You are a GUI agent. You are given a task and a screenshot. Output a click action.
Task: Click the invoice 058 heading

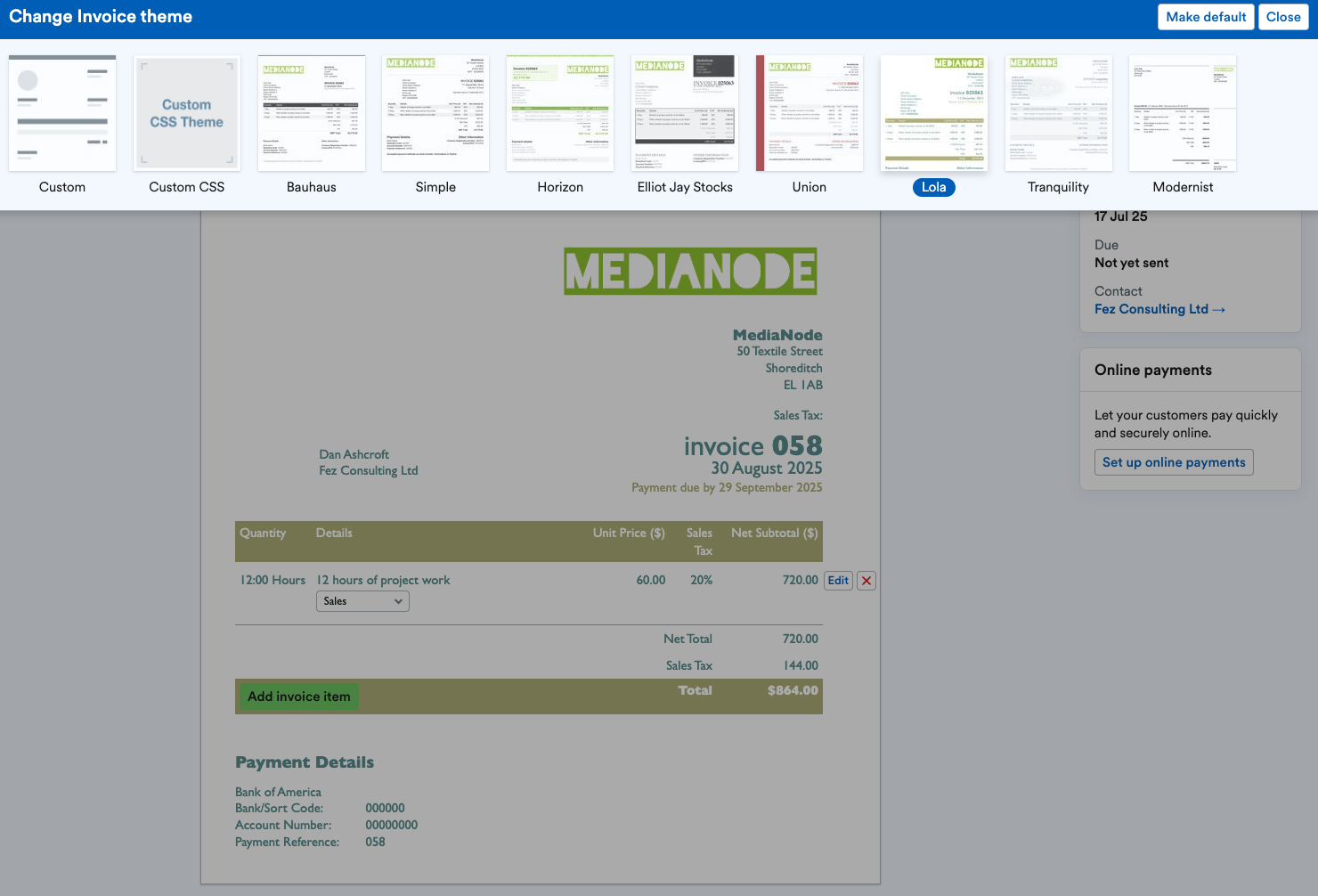753,445
